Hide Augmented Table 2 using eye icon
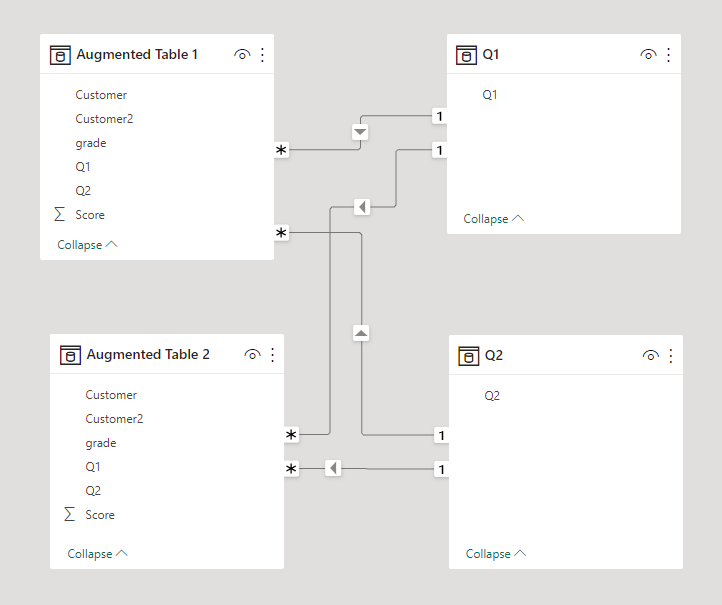 click(252, 355)
